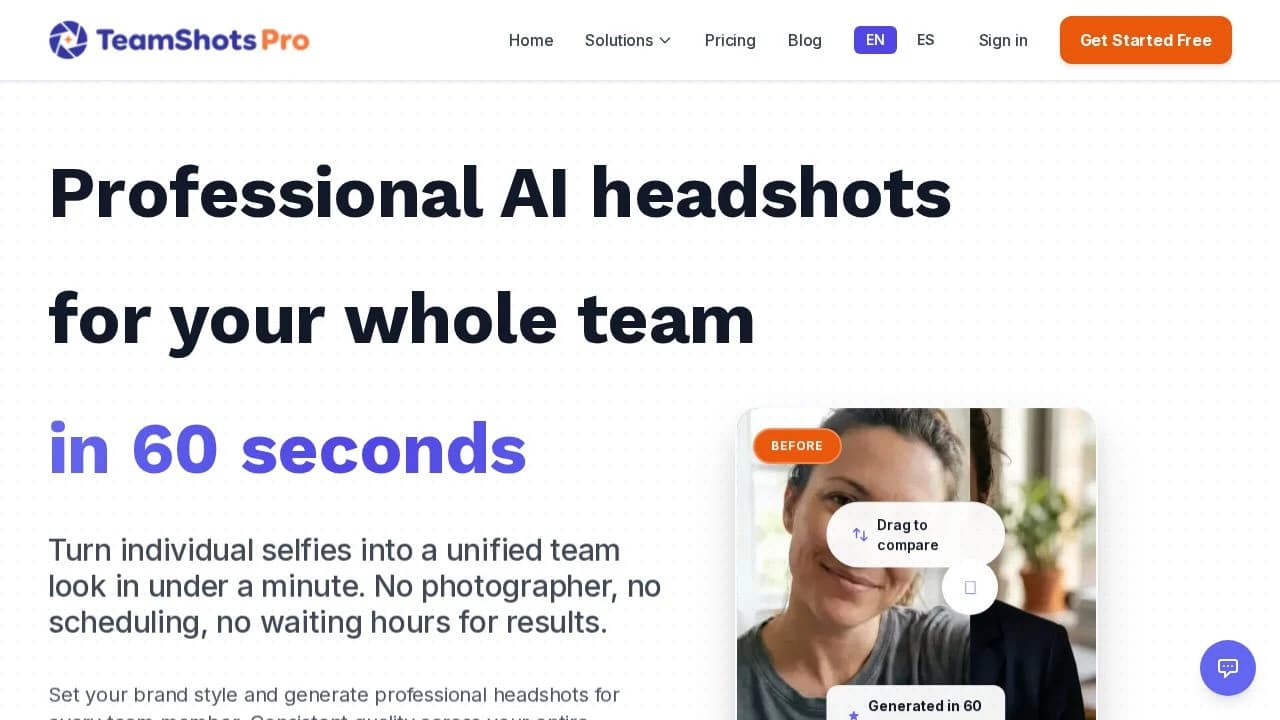Image resolution: width=1280 pixels, height=720 pixels.
Task: Click the up-down arrows icon in compare pill
Action: 860,535
